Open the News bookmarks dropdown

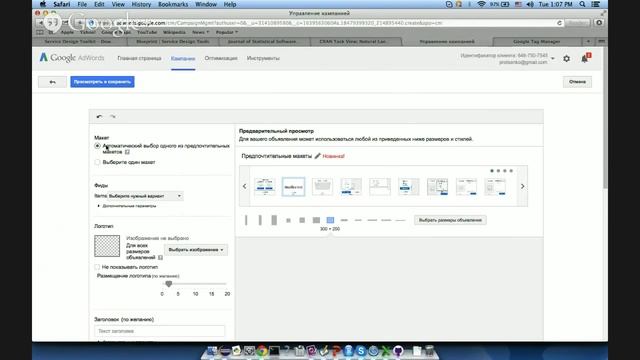coord(200,32)
